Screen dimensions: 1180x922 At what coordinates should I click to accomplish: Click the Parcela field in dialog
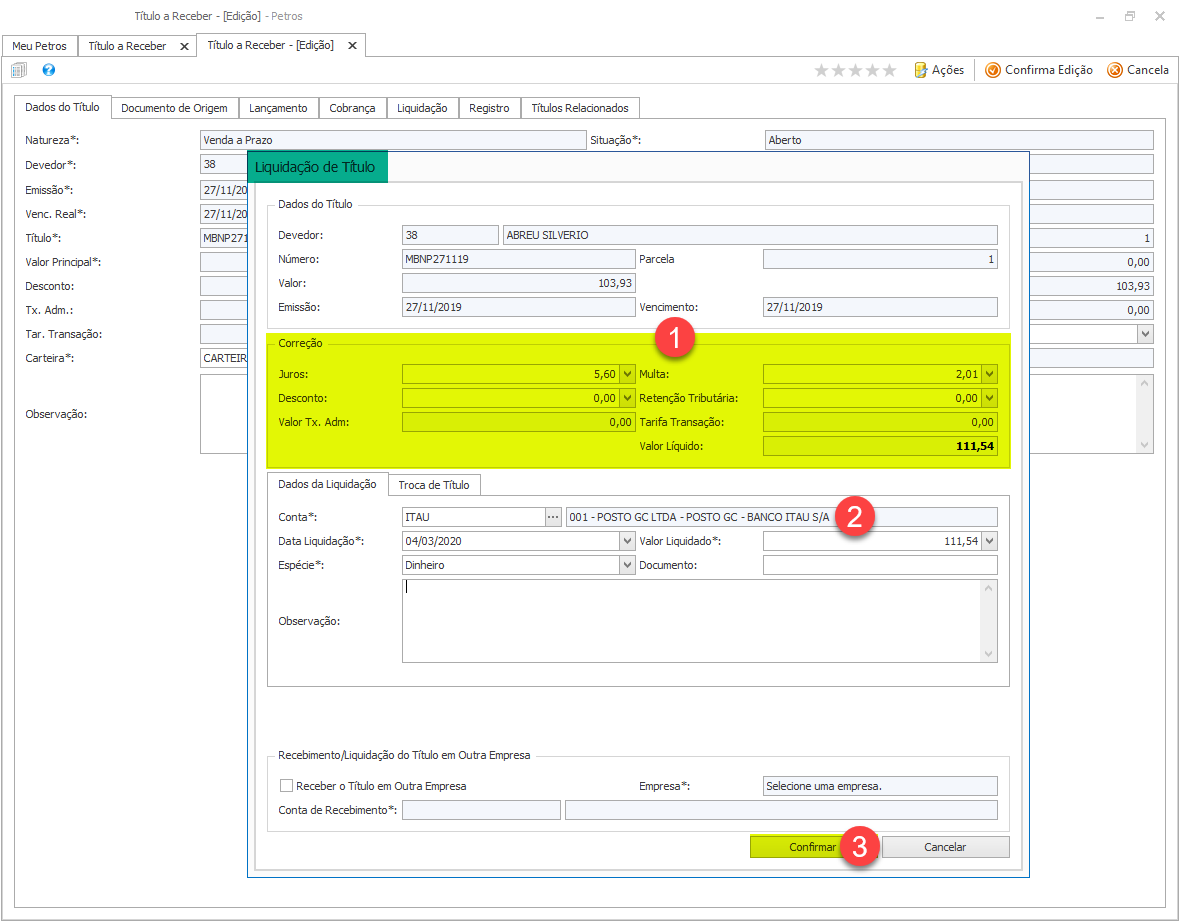pos(880,259)
